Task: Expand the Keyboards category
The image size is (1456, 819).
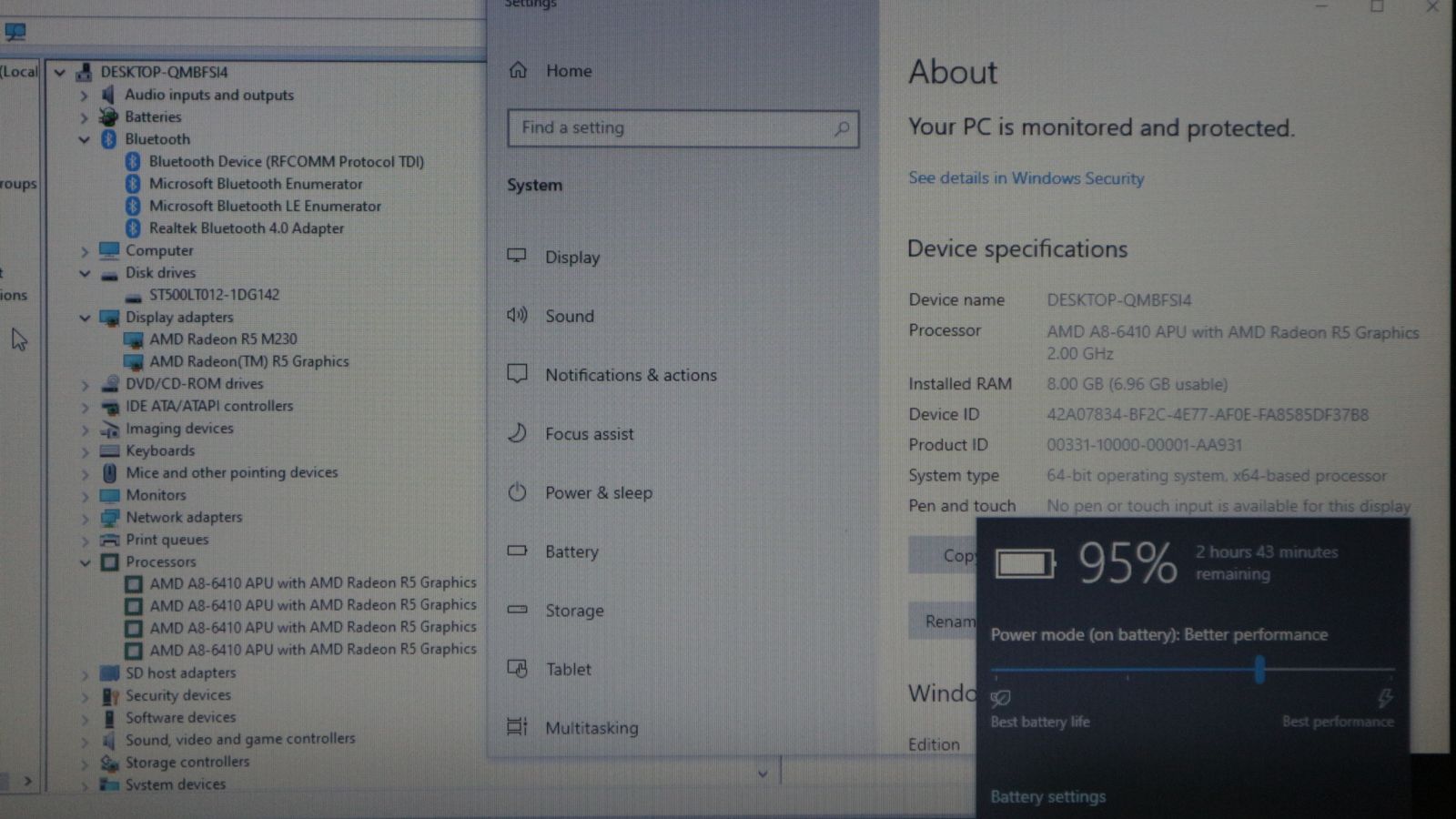Action: pyautogui.click(x=84, y=451)
